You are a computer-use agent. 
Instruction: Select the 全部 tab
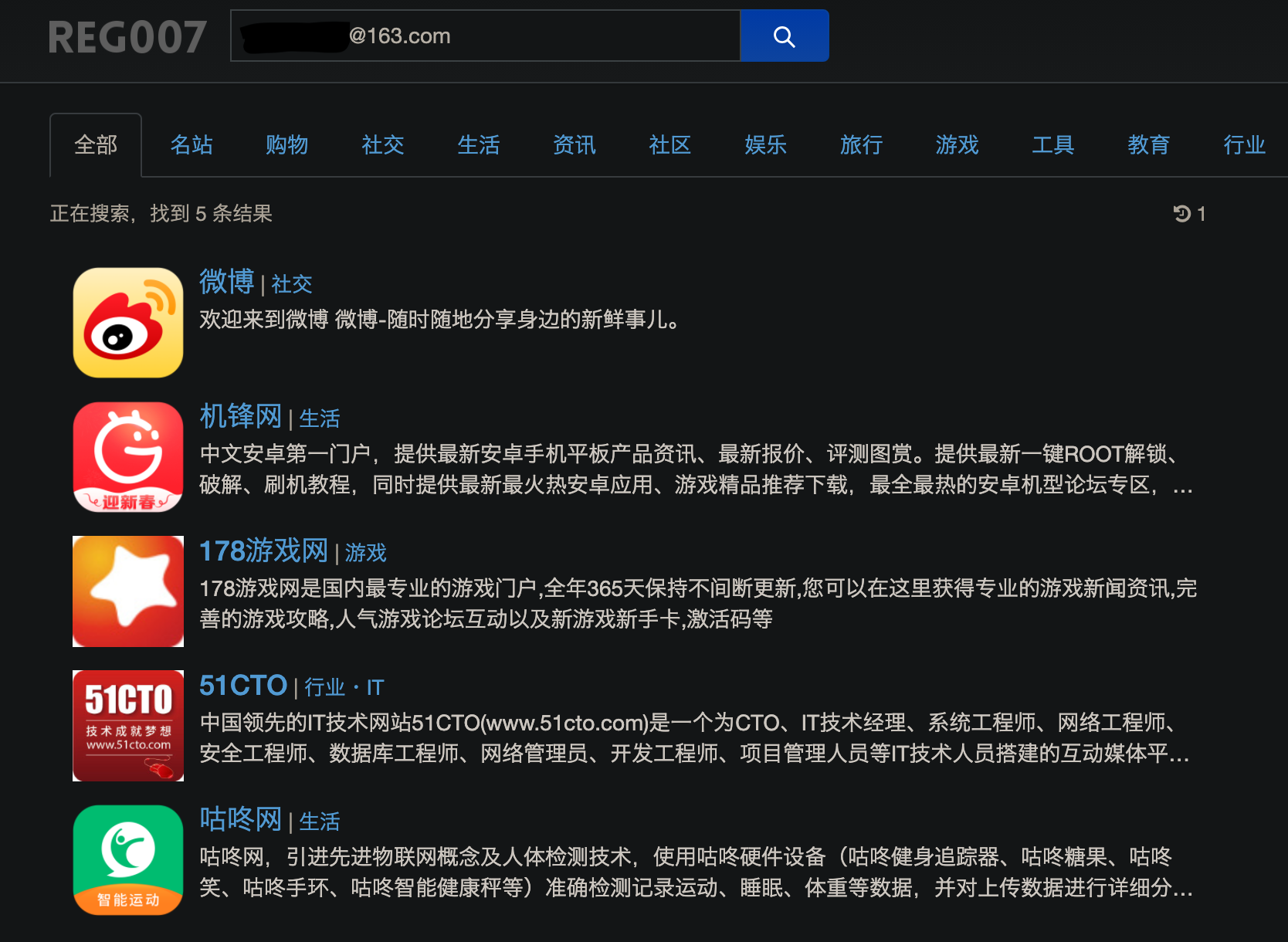coord(96,145)
